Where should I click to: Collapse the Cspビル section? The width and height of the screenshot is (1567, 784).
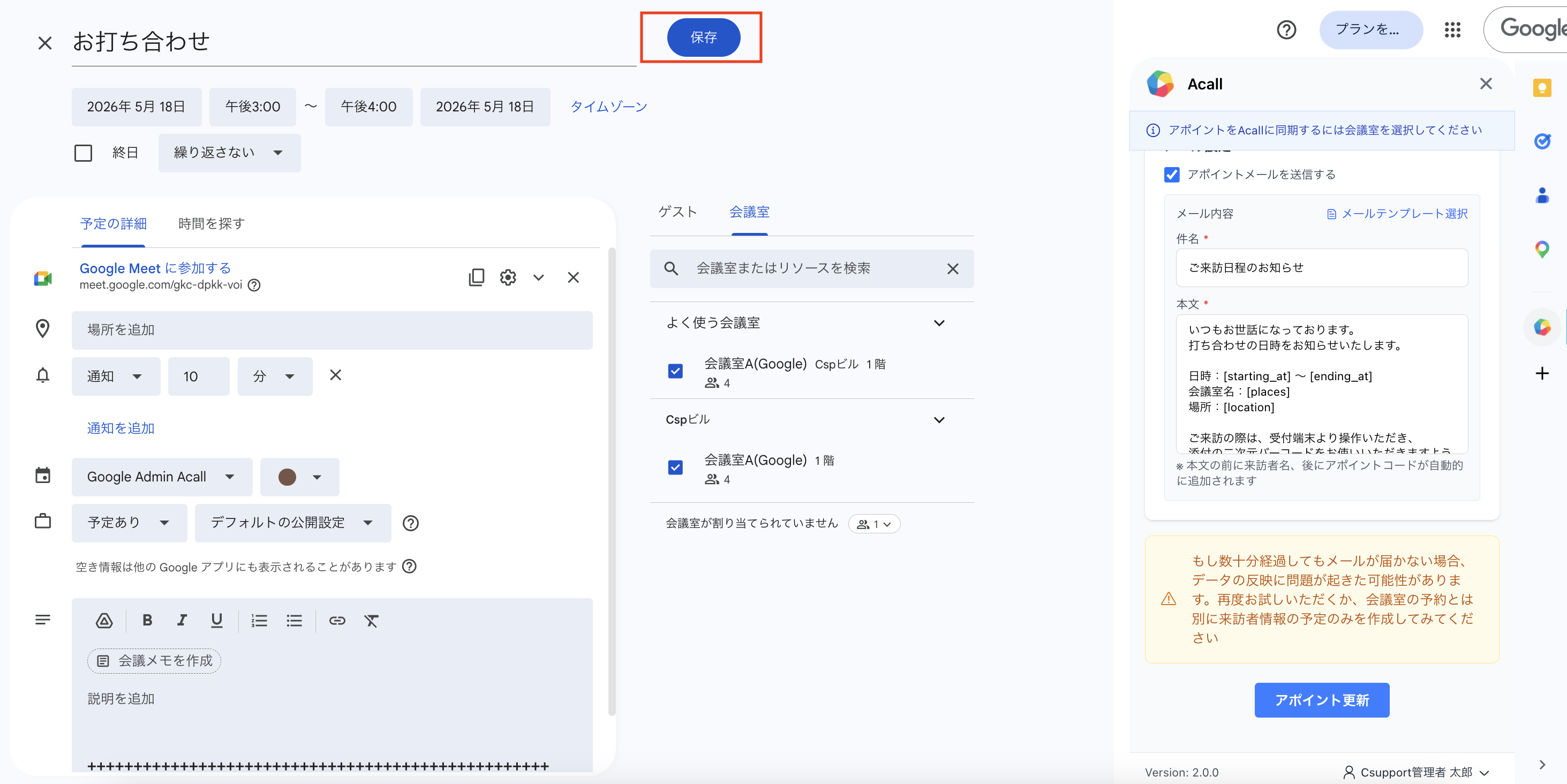click(x=939, y=420)
